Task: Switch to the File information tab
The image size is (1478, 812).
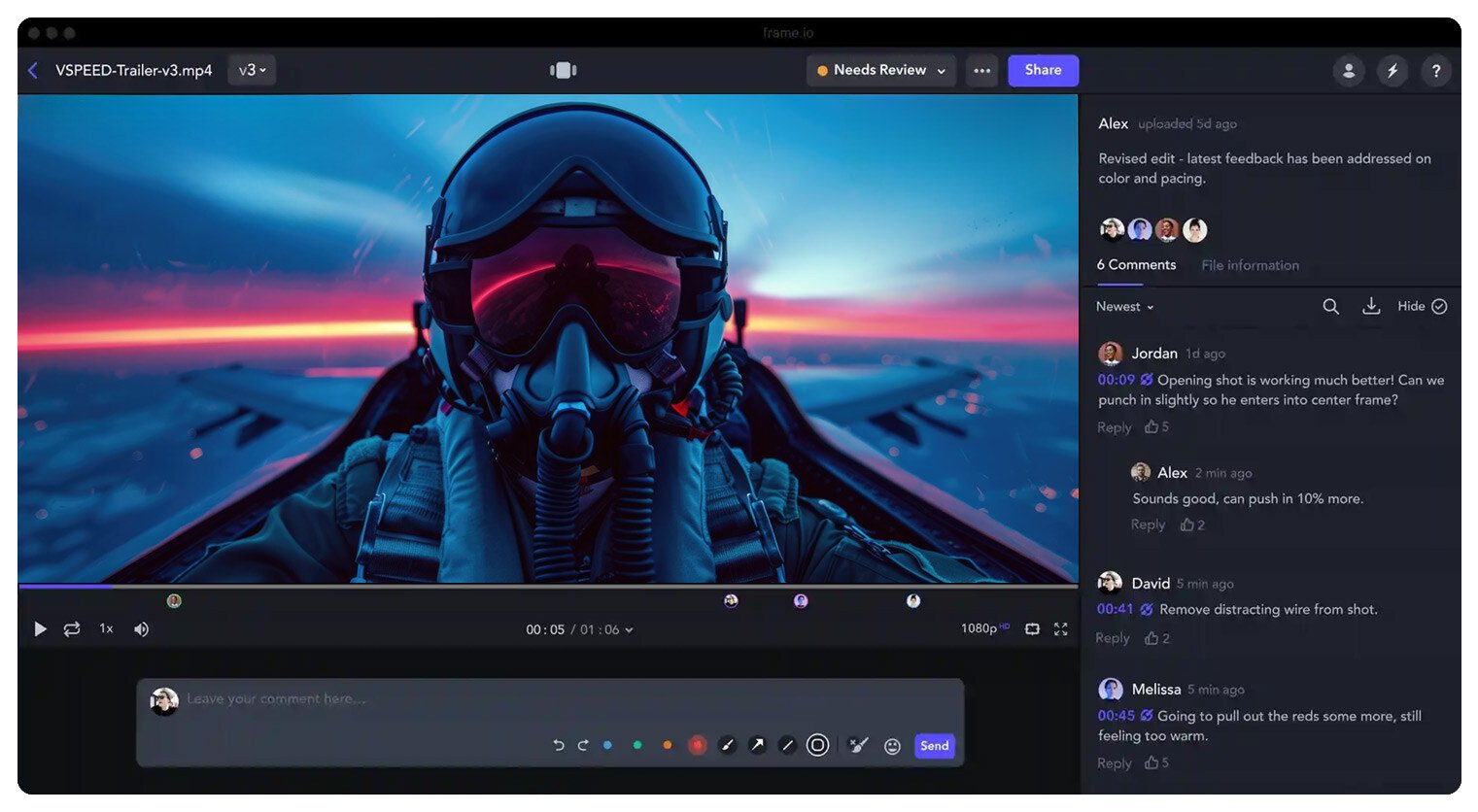Action: [x=1250, y=265]
